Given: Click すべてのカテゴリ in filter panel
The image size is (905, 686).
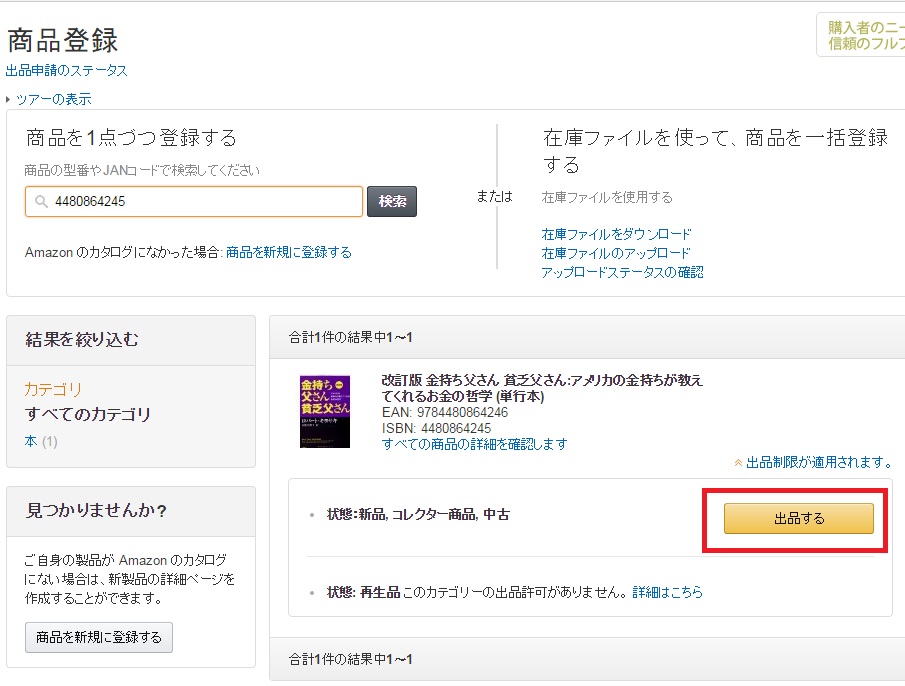Looking at the screenshot, I should click(88, 414).
